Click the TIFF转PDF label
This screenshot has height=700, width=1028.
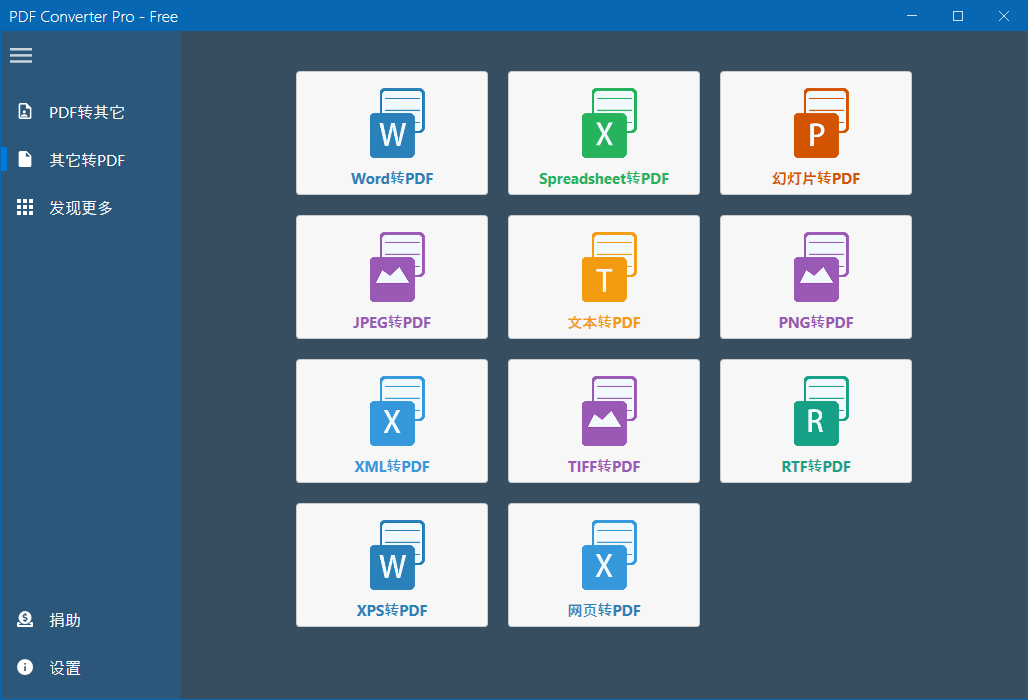[604, 466]
